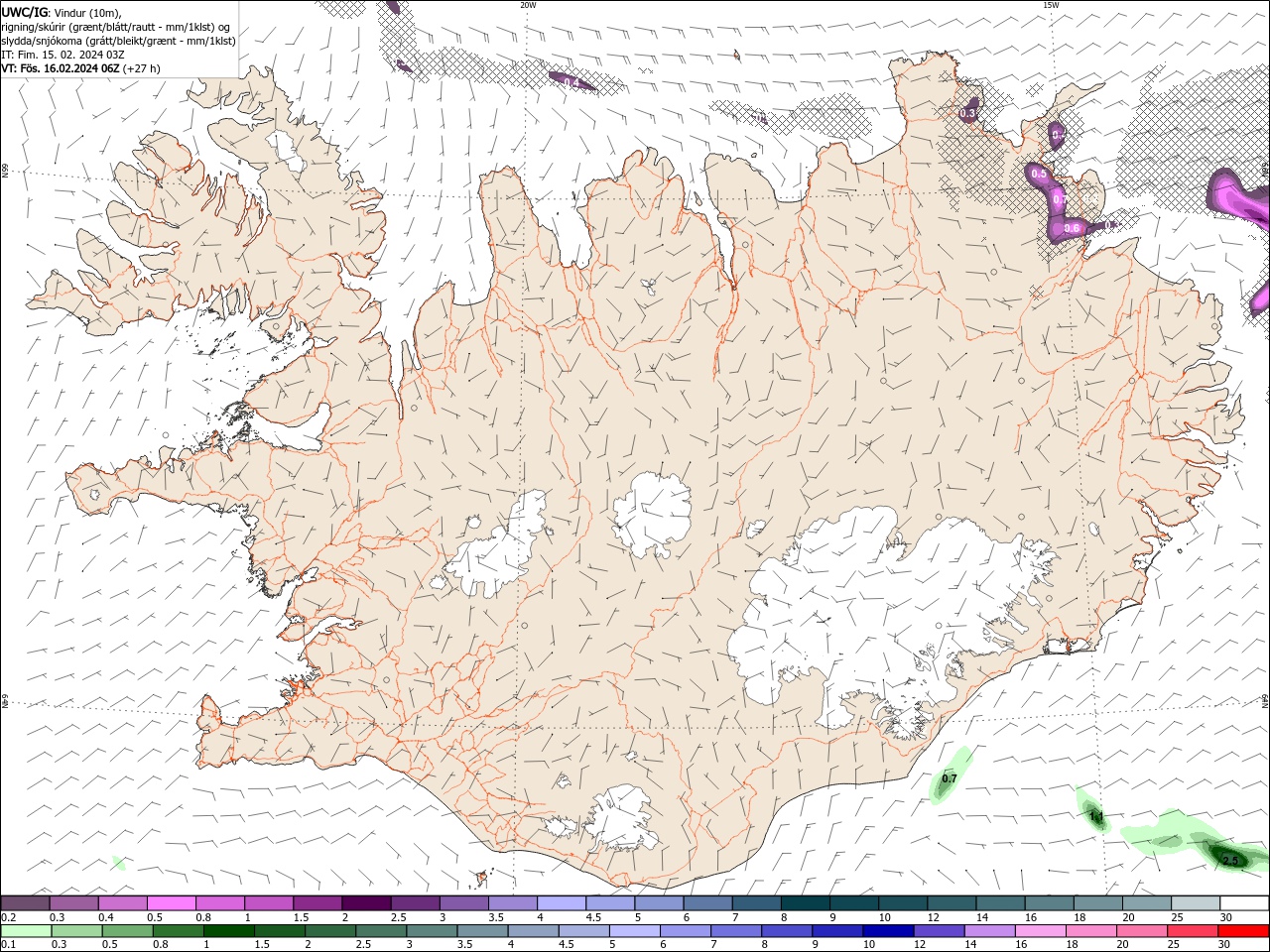This screenshot has width=1270, height=952.
Task: Click the '+27 h' forecast offset text
Action: coord(141,68)
